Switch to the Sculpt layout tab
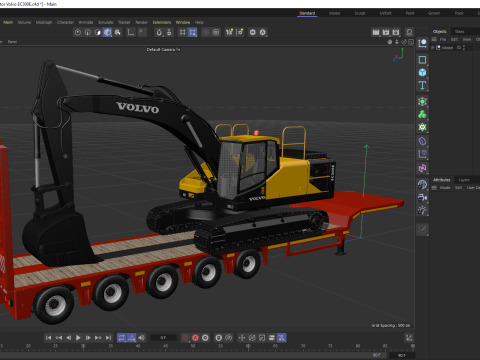 tap(360, 13)
